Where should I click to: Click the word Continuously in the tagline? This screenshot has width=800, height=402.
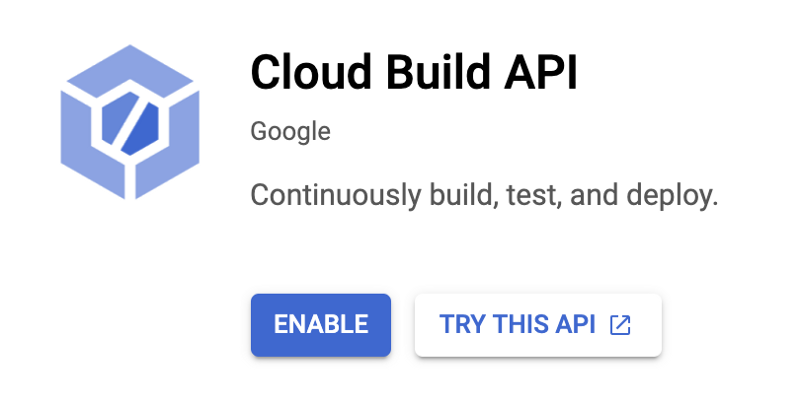[x=336, y=196]
